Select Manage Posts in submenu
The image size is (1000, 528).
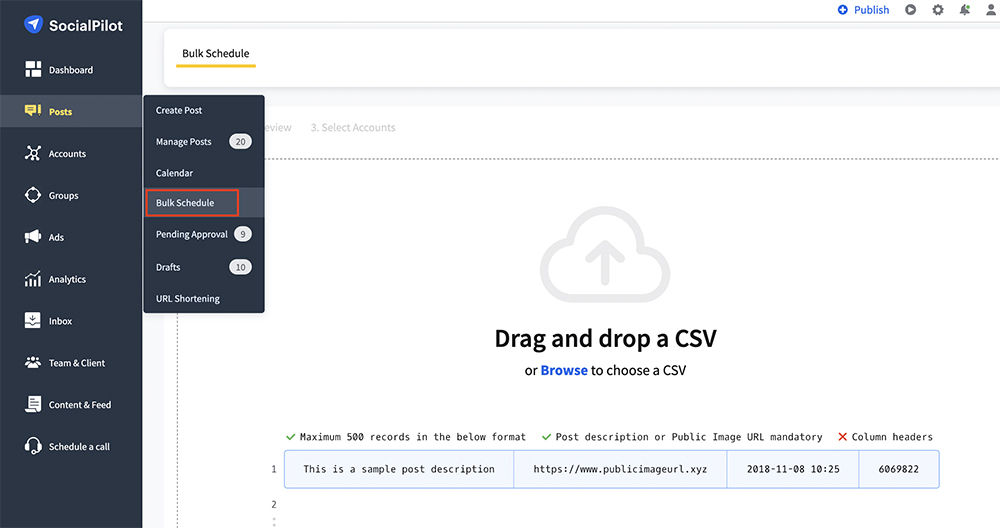click(183, 142)
